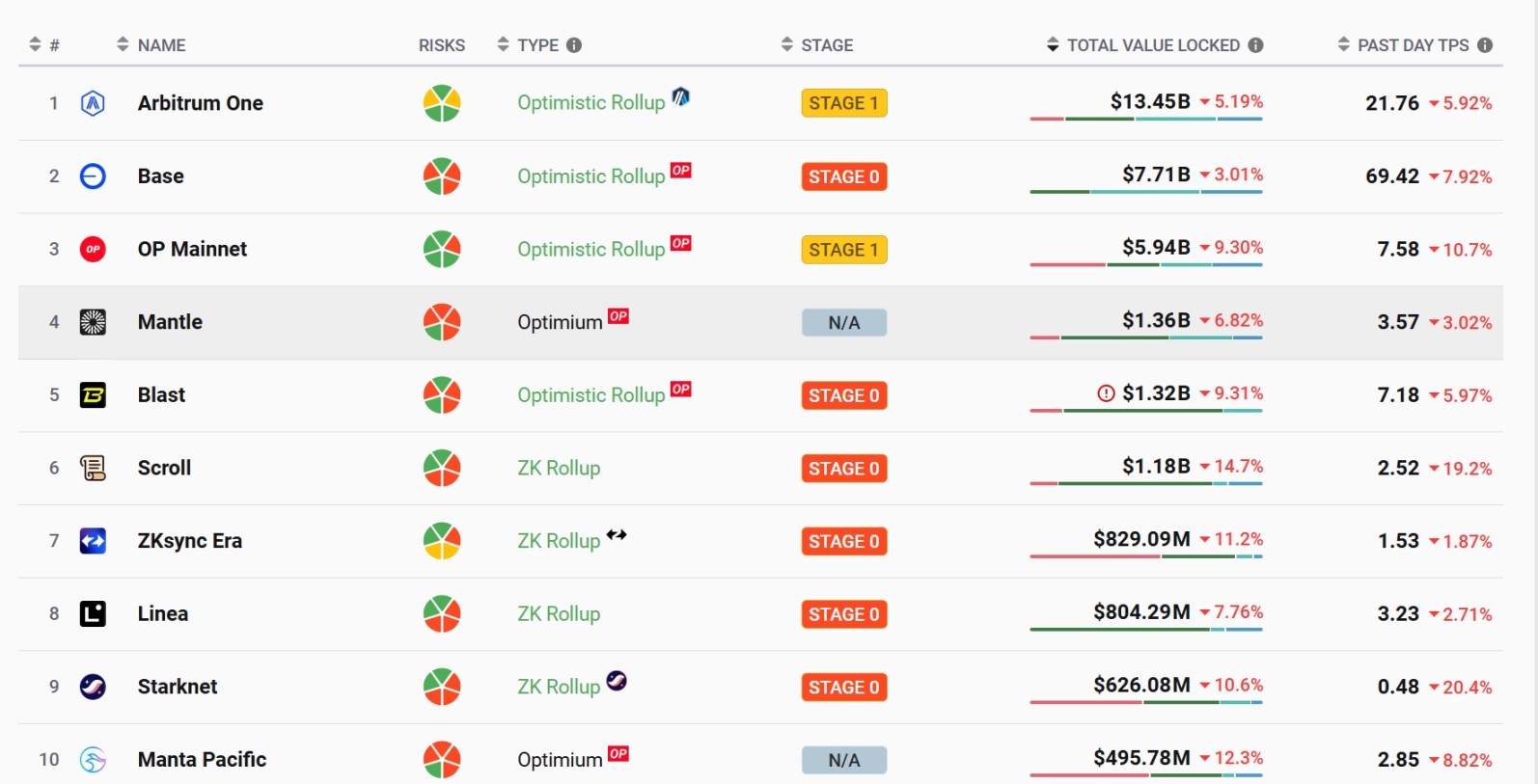Sort by TOTAL VALUE LOCKED chevron
Viewport: 1538px width, 784px height.
[x=1051, y=44]
